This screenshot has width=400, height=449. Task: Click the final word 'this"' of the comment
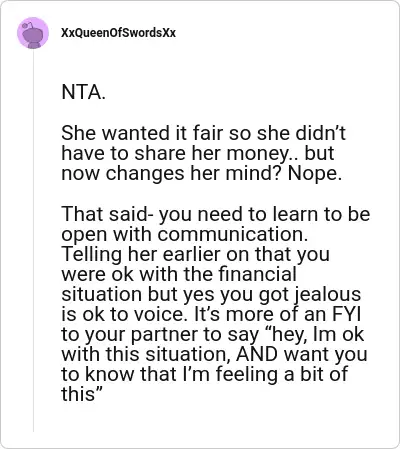(x=81, y=394)
